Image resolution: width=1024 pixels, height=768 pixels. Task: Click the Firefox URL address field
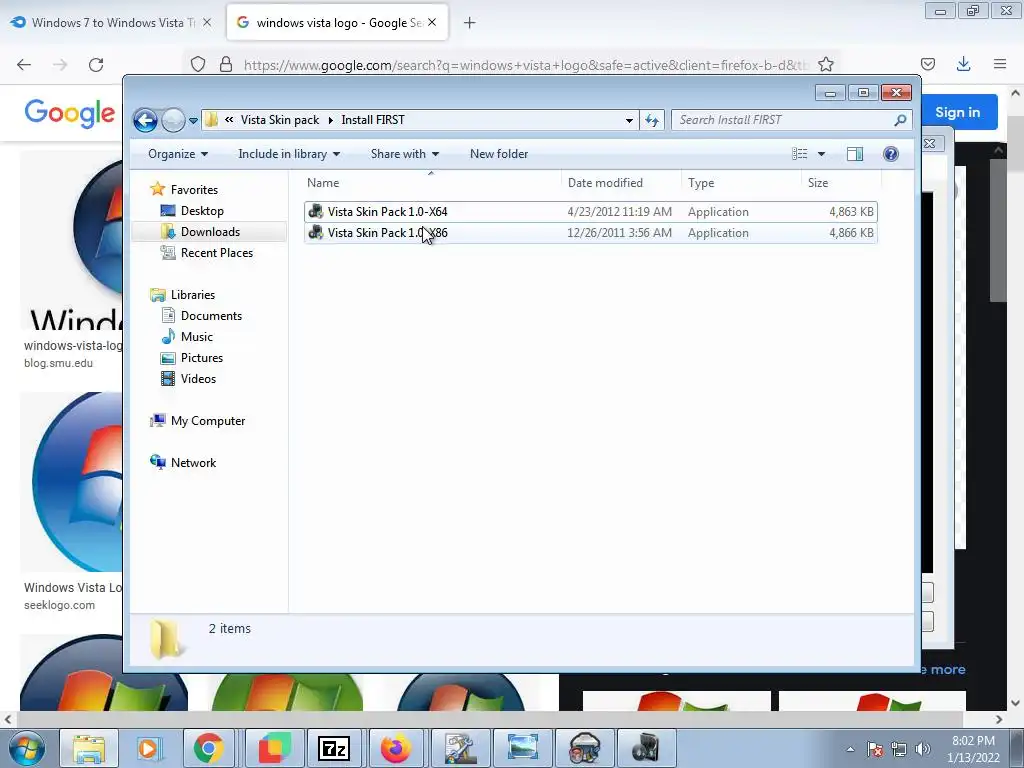[526, 65]
